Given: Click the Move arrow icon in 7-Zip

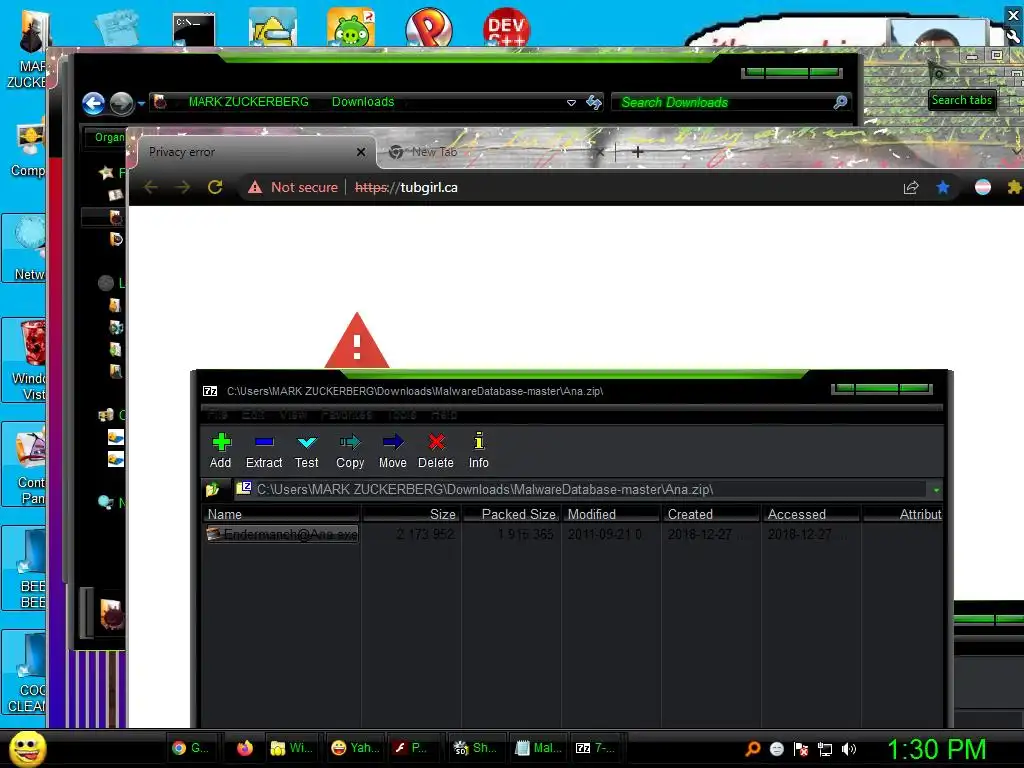Looking at the screenshot, I should [392, 450].
